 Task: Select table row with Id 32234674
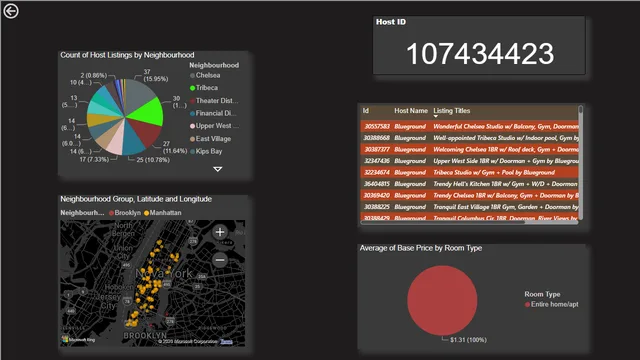pos(469,172)
